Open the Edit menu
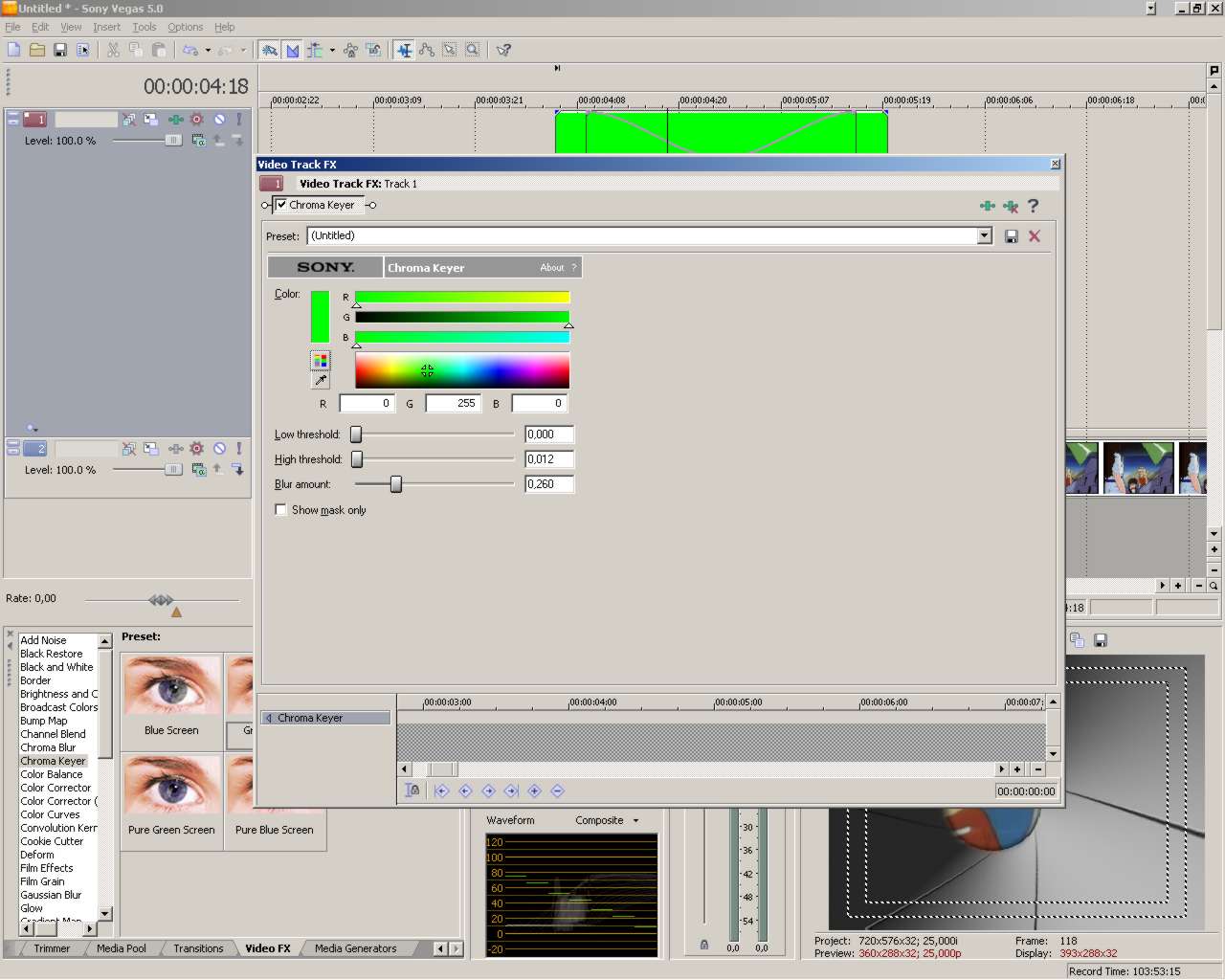Image resolution: width=1225 pixels, height=980 pixels. [40, 27]
